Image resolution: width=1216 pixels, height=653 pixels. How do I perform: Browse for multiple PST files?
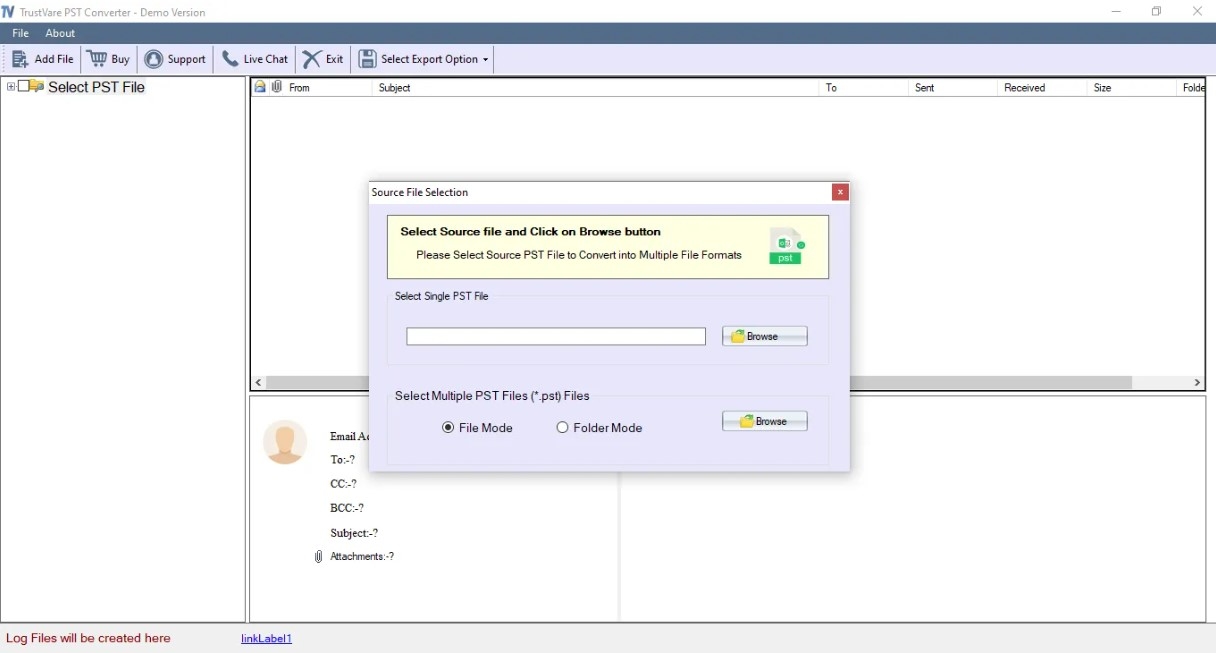pyautogui.click(x=765, y=421)
